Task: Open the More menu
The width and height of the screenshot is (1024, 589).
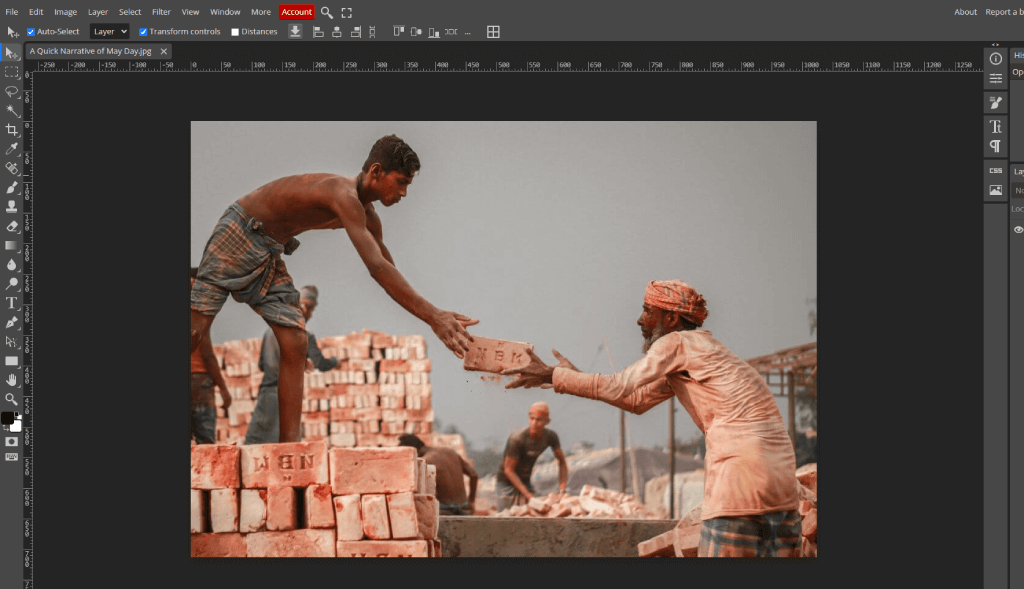Action: click(x=260, y=11)
